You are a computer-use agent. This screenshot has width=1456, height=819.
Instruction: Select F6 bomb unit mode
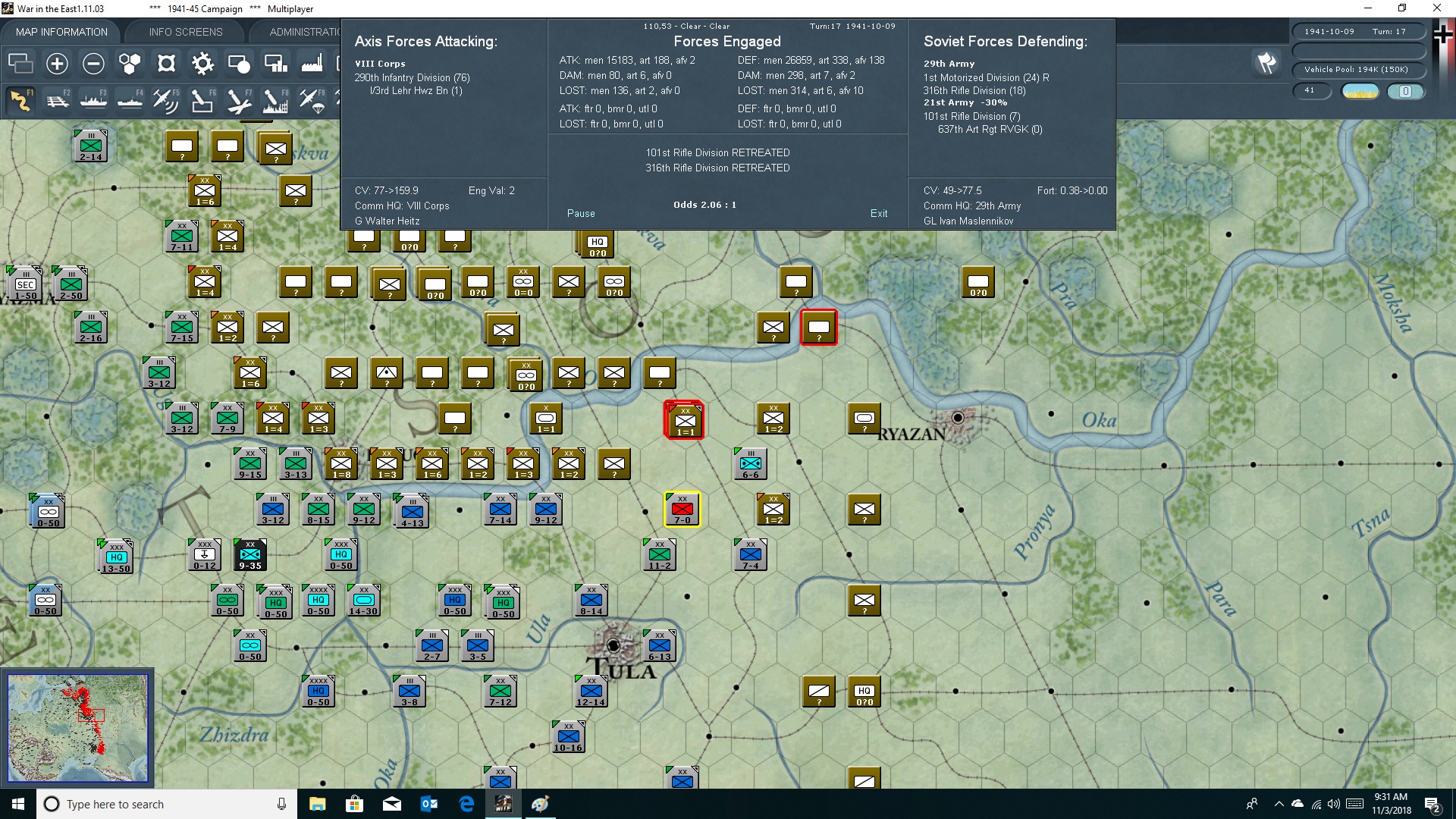[202, 100]
